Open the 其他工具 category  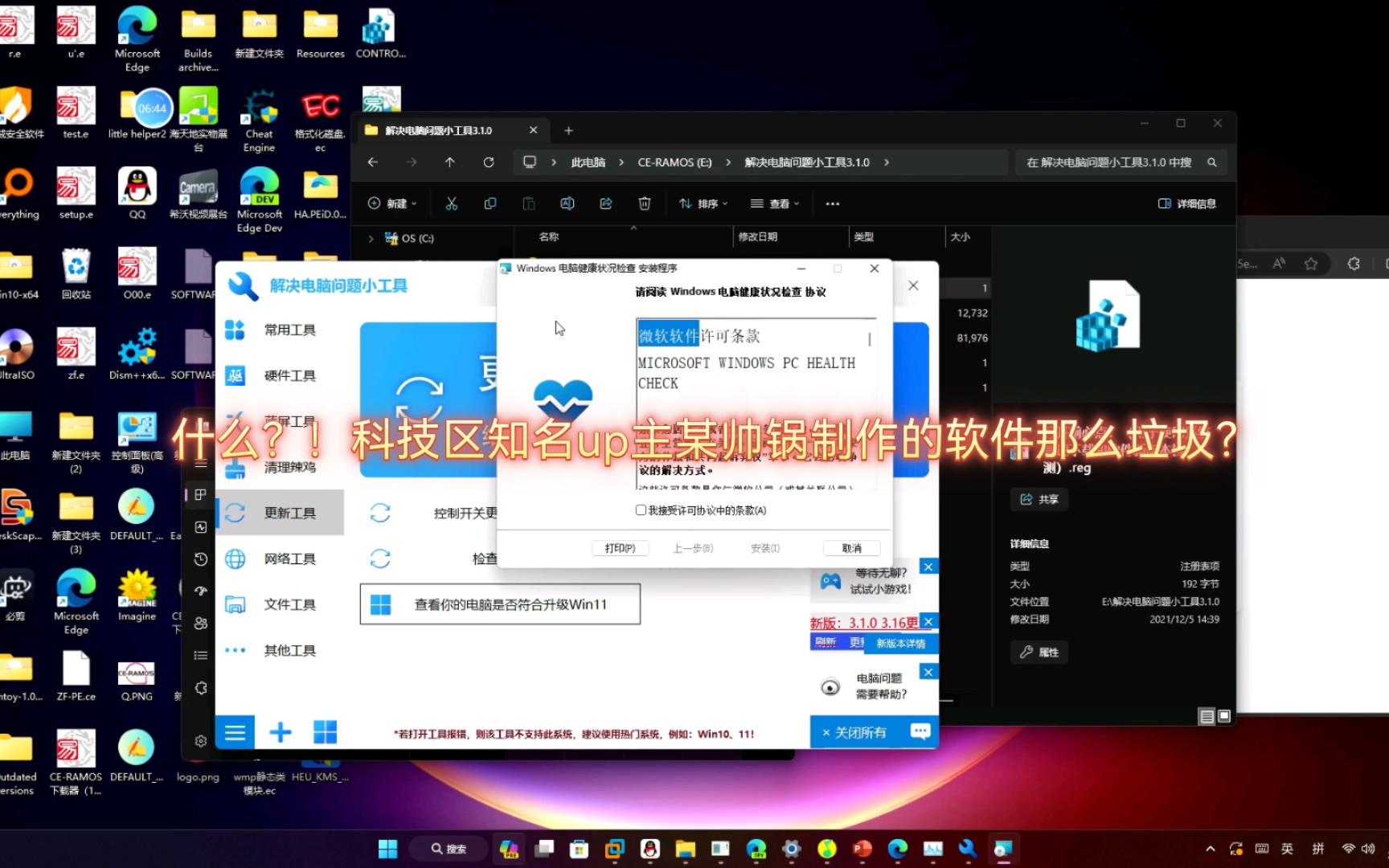coord(279,650)
